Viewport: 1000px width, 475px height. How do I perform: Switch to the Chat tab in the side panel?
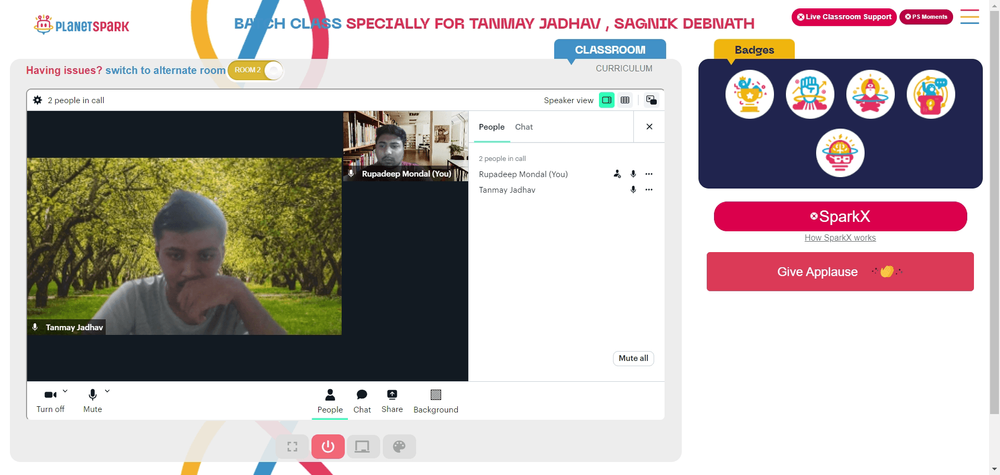coord(524,127)
